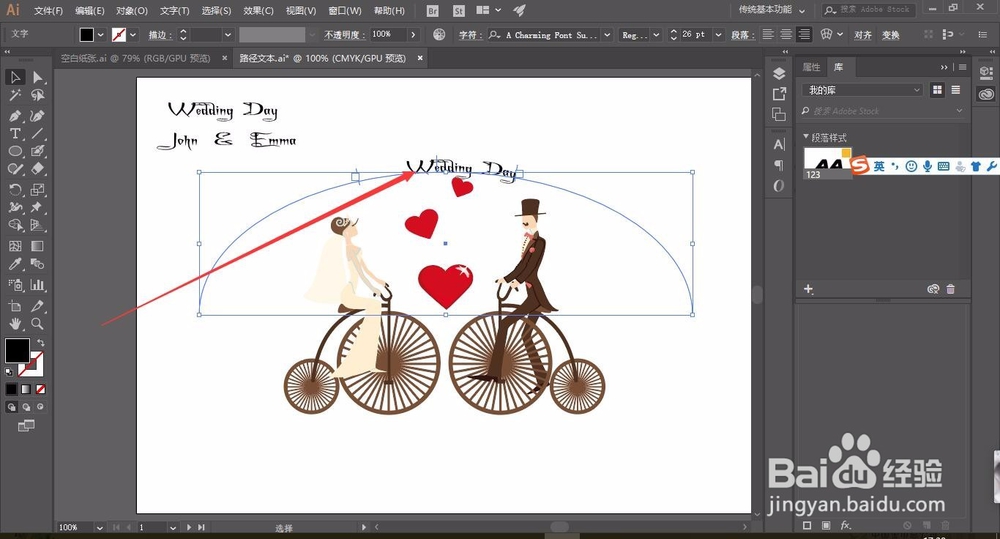
Task: Open the 传统基本功能 workspace dropdown
Action: [772, 10]
